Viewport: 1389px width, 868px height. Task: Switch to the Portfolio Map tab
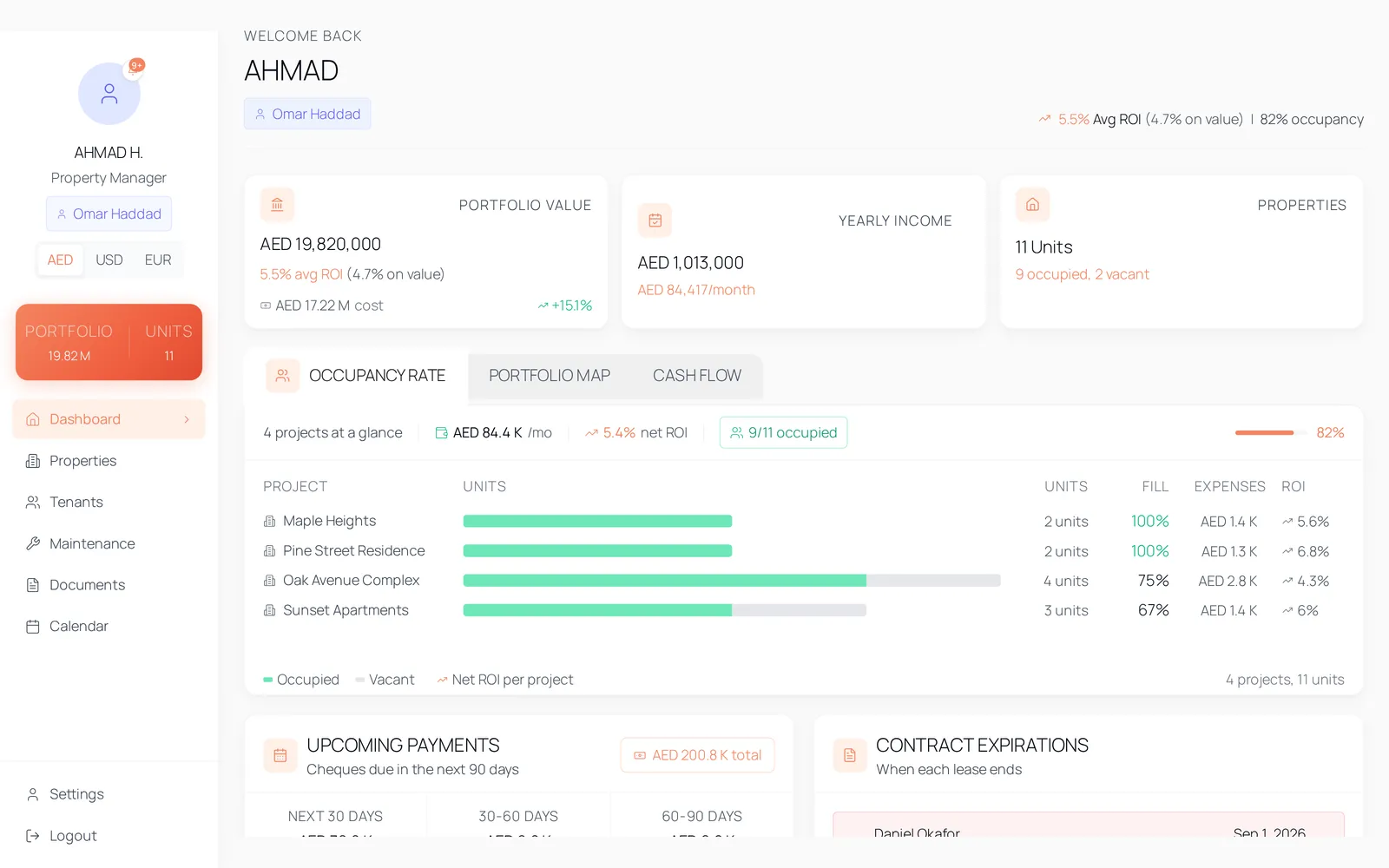[550, 376]
